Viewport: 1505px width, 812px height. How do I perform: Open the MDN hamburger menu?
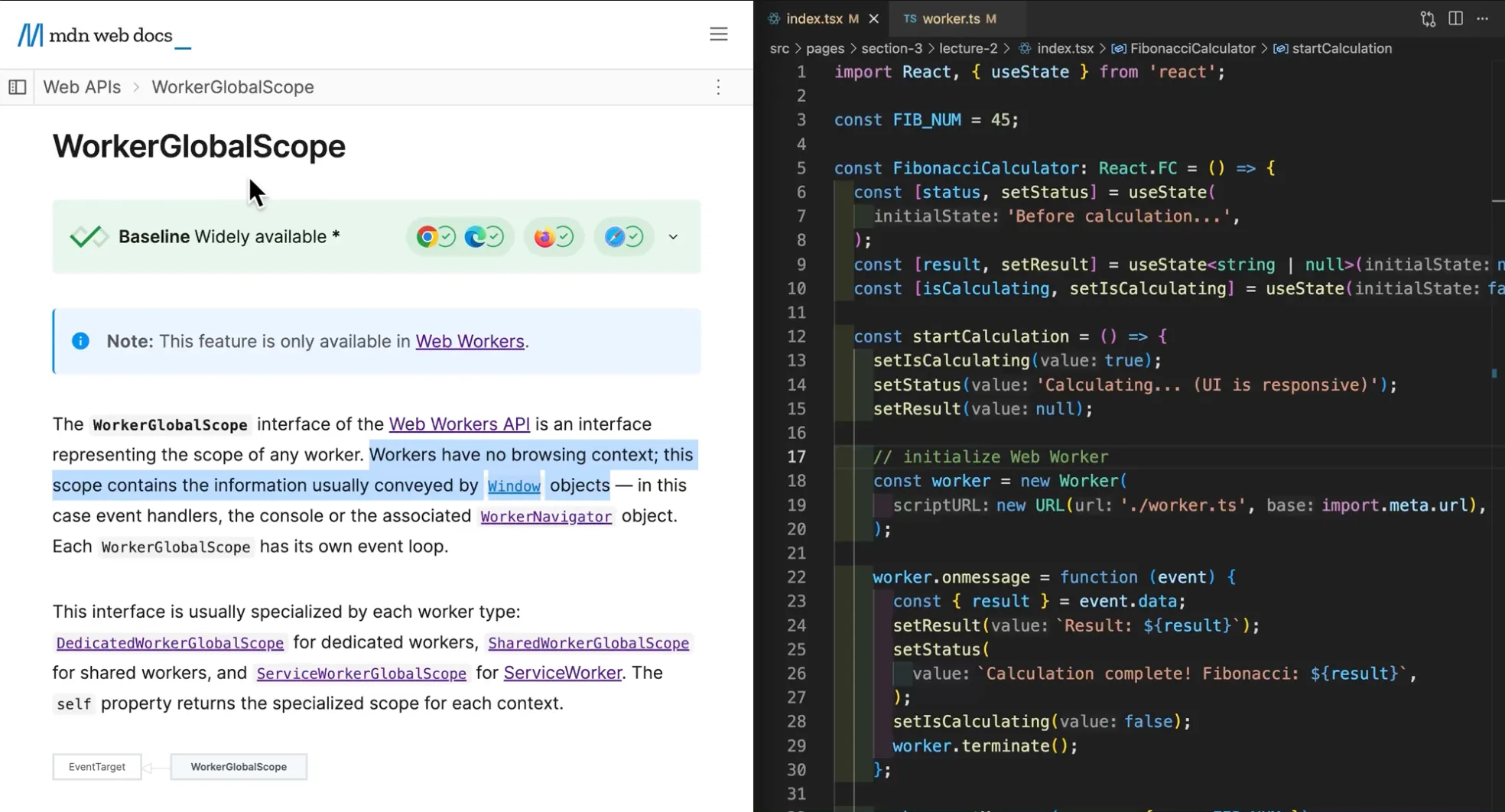[x=718, y=34]
